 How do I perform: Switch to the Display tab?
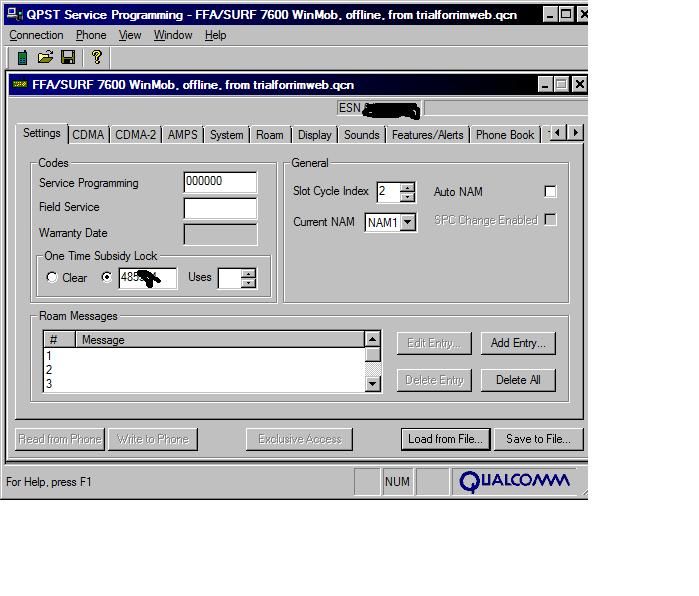click(315, 135)
